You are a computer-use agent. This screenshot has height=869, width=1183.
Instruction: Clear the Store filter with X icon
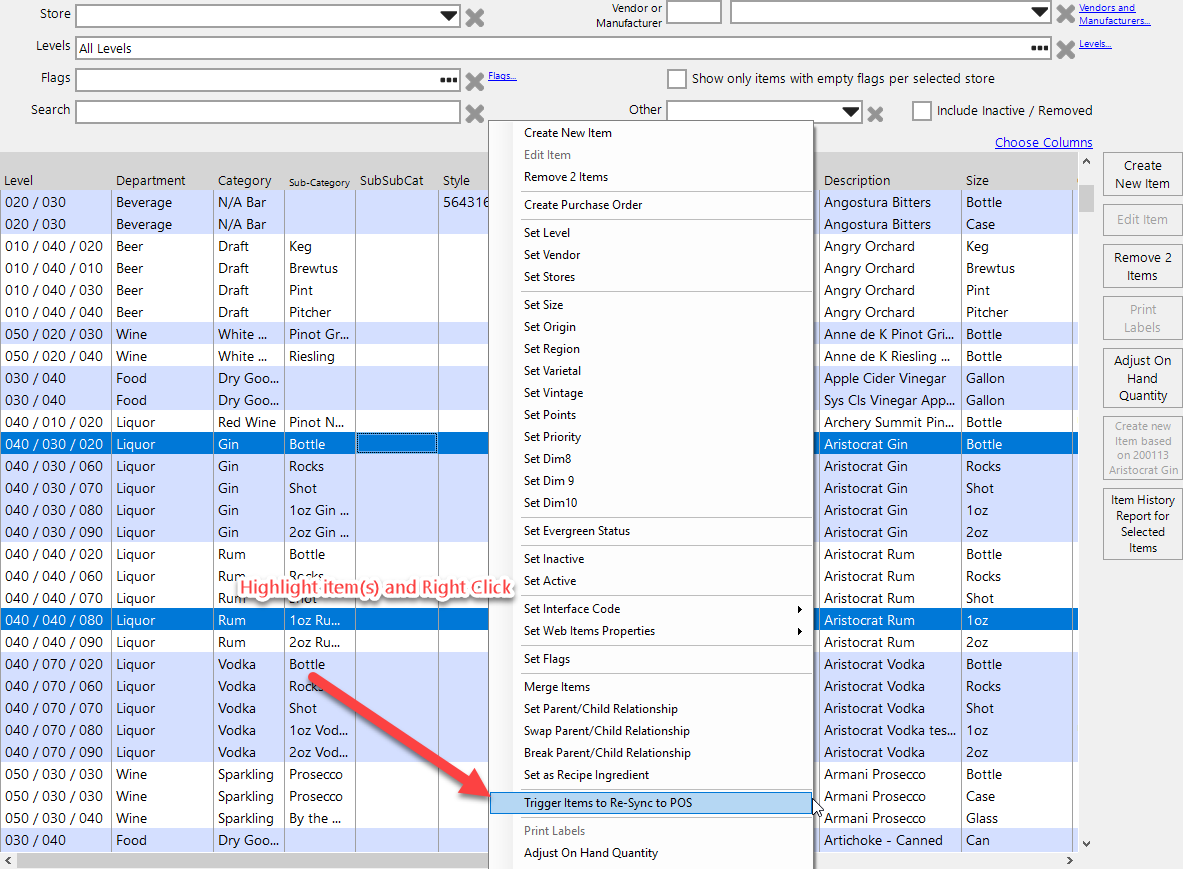[475, 17]
